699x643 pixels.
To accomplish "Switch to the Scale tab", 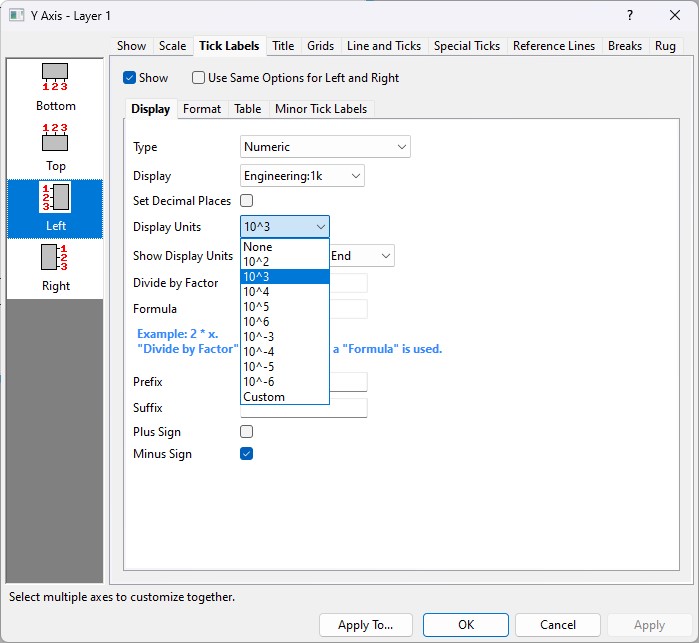I will tap(173, 46).
